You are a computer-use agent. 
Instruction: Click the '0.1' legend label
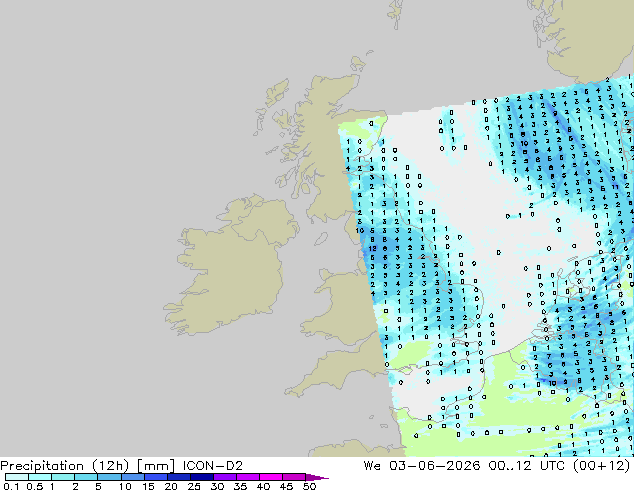[x=11, y=486]
